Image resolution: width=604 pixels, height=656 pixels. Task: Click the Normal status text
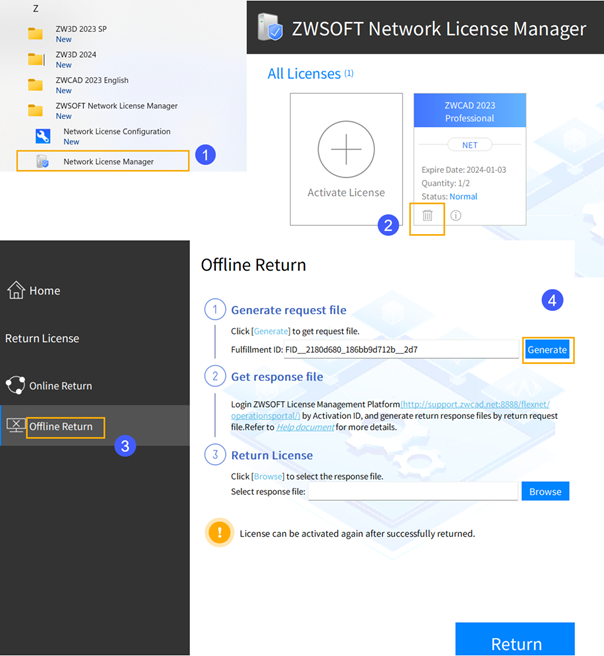click(x=463, y=196)
